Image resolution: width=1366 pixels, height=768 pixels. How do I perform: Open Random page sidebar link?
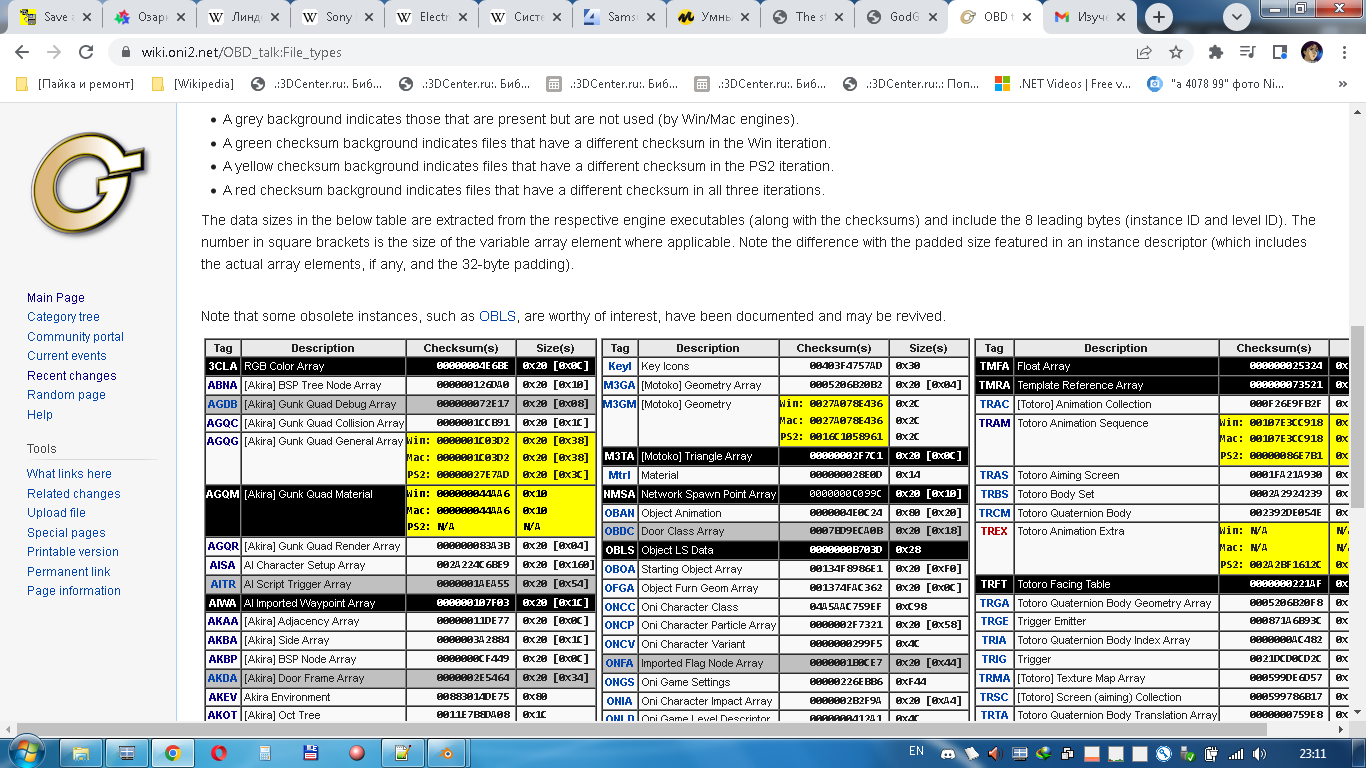[x=66, y=395]
